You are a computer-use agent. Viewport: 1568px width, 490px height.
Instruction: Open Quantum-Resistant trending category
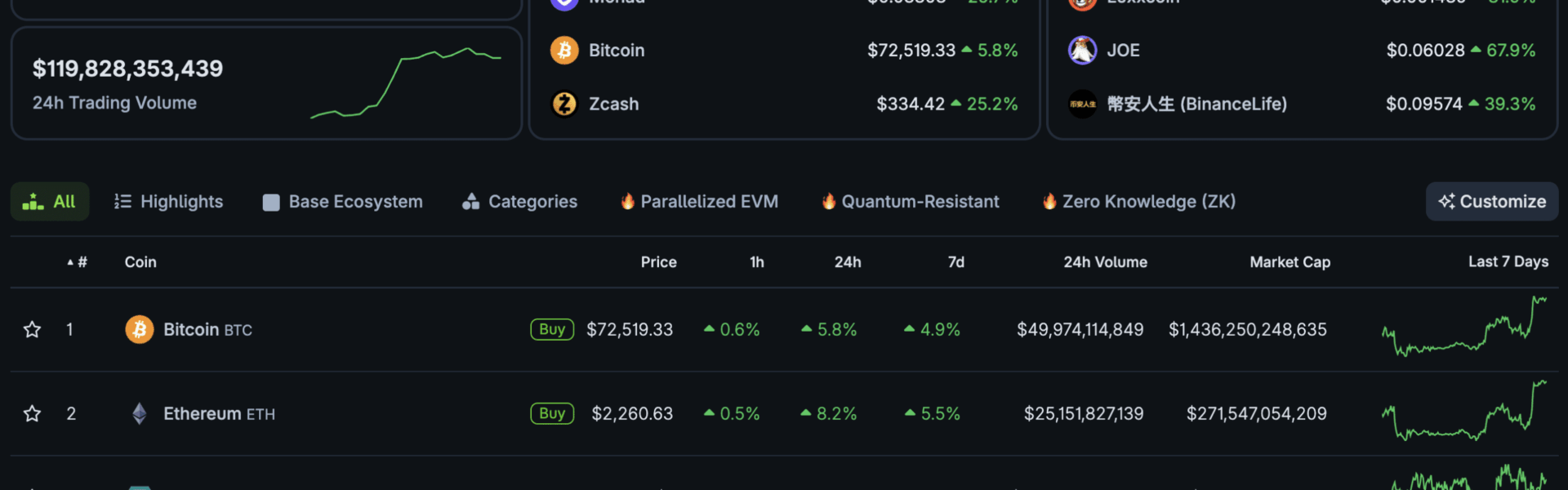(911, 202)
